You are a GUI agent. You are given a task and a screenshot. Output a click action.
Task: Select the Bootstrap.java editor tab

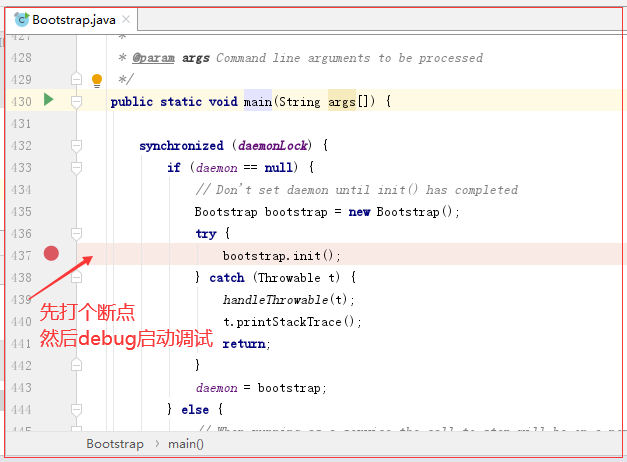[72, 20]
